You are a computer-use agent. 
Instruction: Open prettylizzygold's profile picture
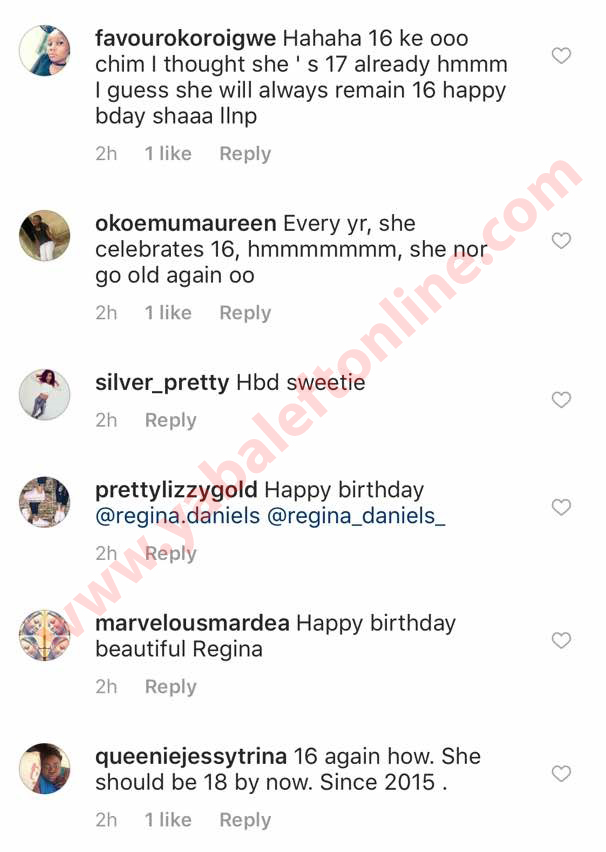[x=45, y=502]
